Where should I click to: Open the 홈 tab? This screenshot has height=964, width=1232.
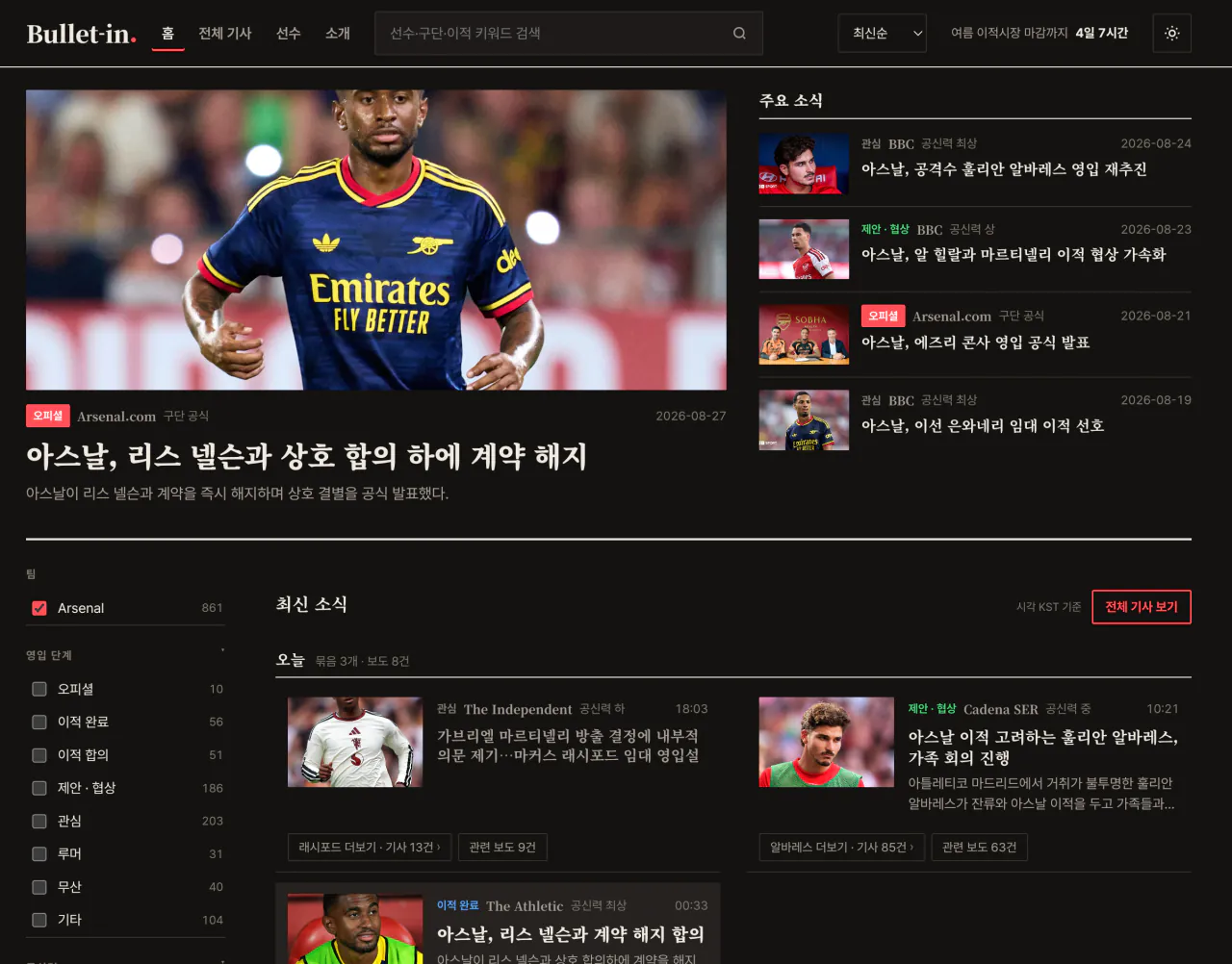coord(167,34)
